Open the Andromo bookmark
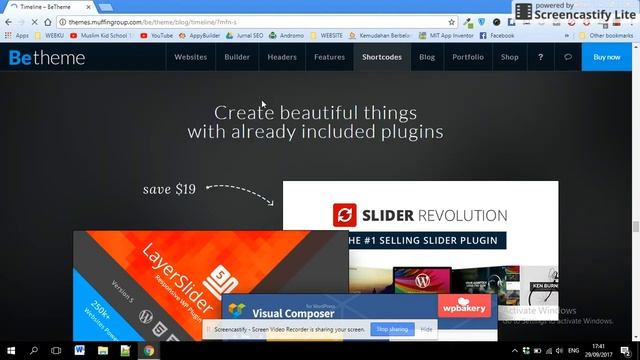 287,36
